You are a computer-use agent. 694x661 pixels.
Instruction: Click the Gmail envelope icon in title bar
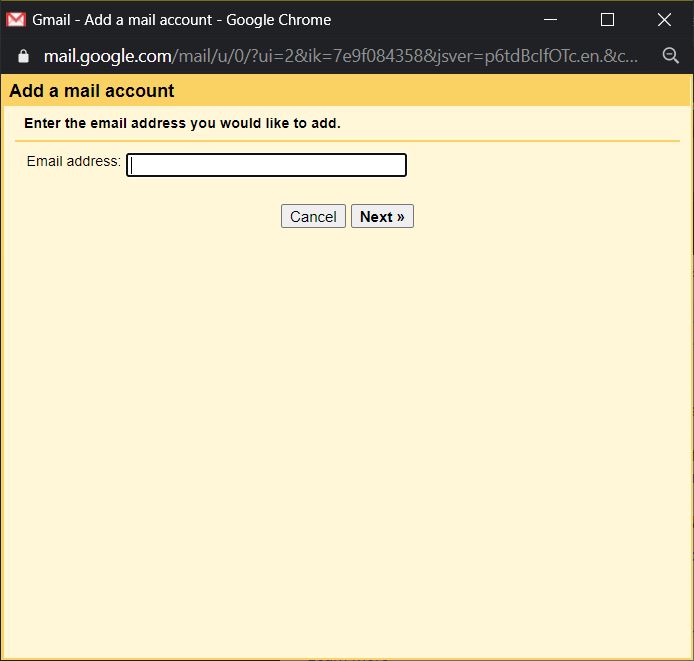click(16, 19)
